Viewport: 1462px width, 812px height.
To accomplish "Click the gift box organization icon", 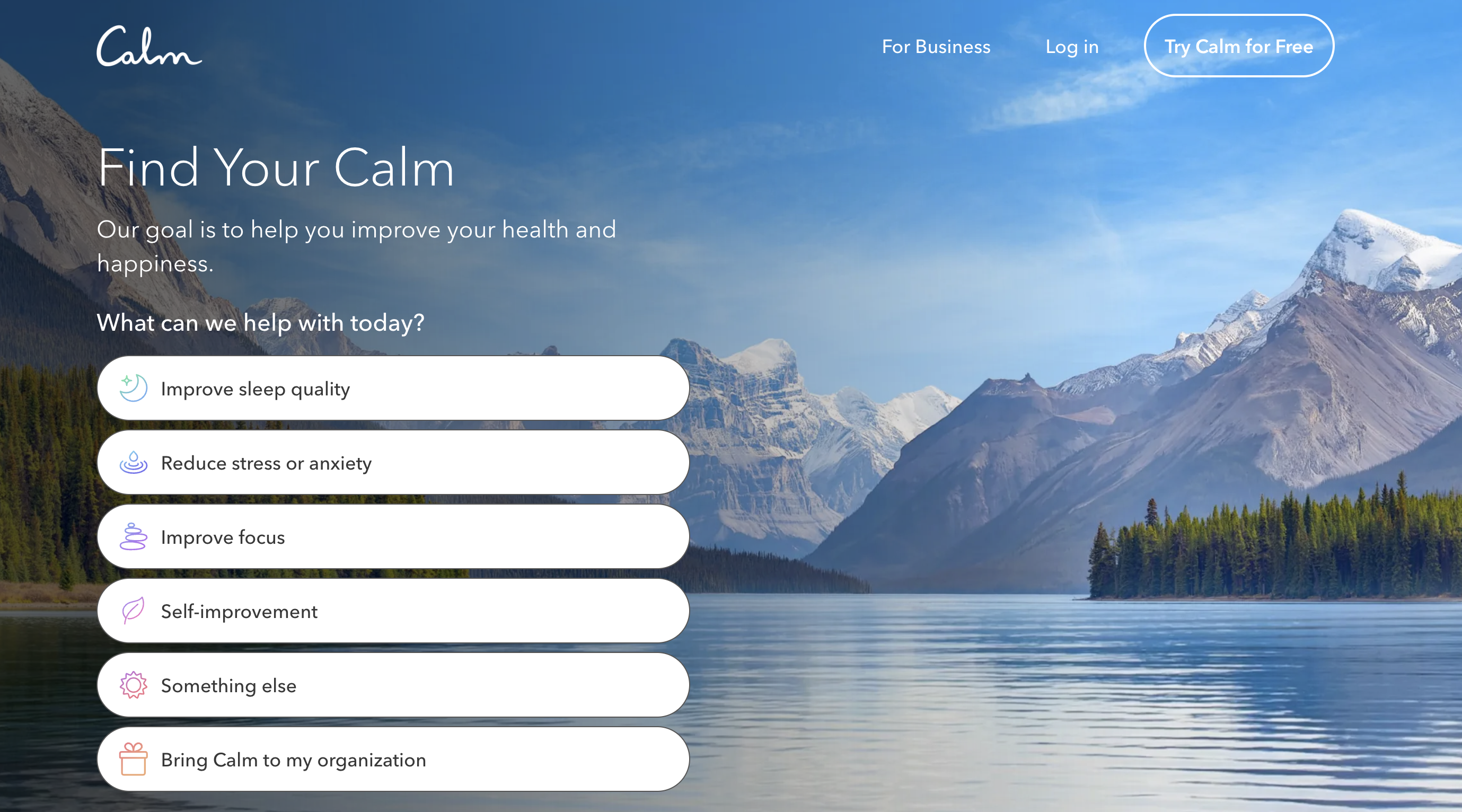I will point(132,760).
